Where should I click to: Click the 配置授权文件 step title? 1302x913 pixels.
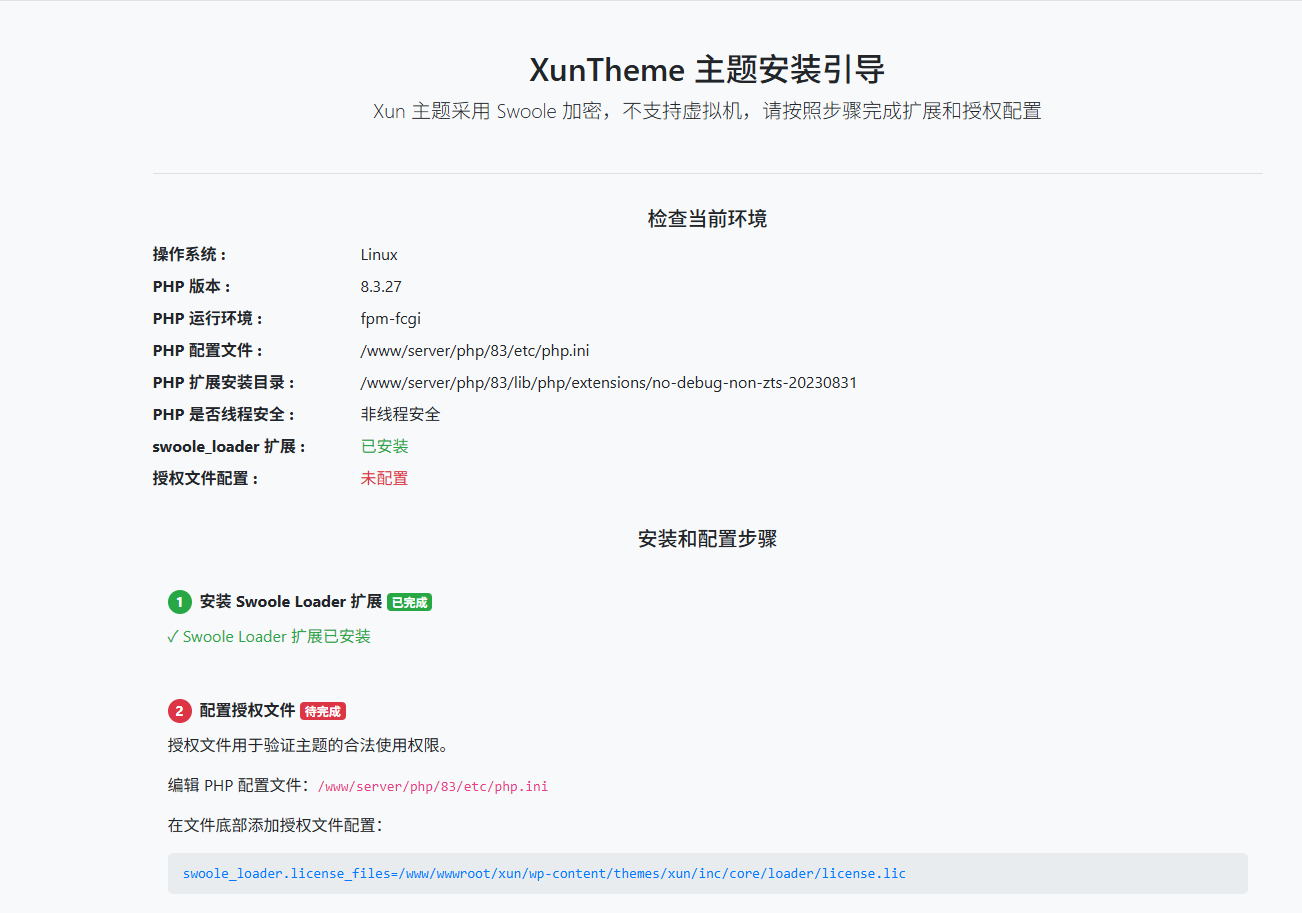click(x=247, y=711)
